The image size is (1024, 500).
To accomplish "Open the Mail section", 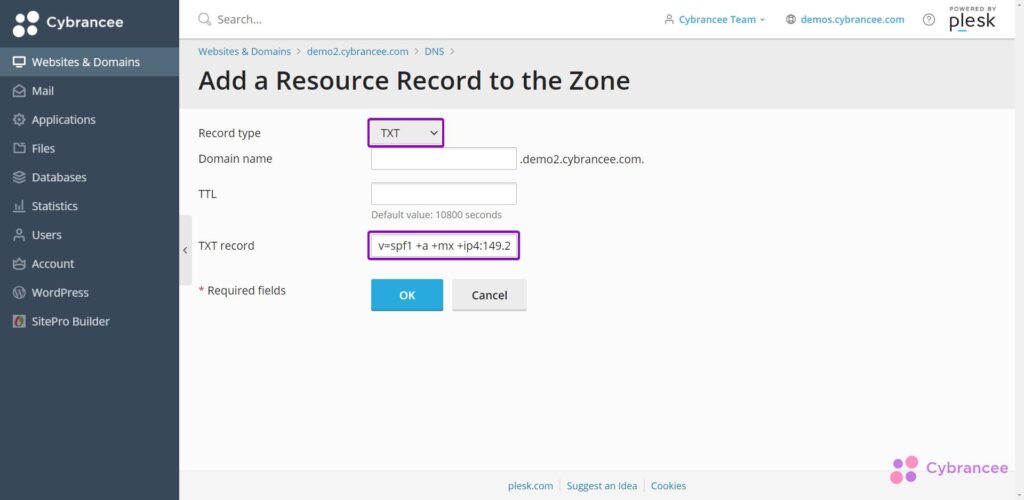I will [x=89, y=91].
